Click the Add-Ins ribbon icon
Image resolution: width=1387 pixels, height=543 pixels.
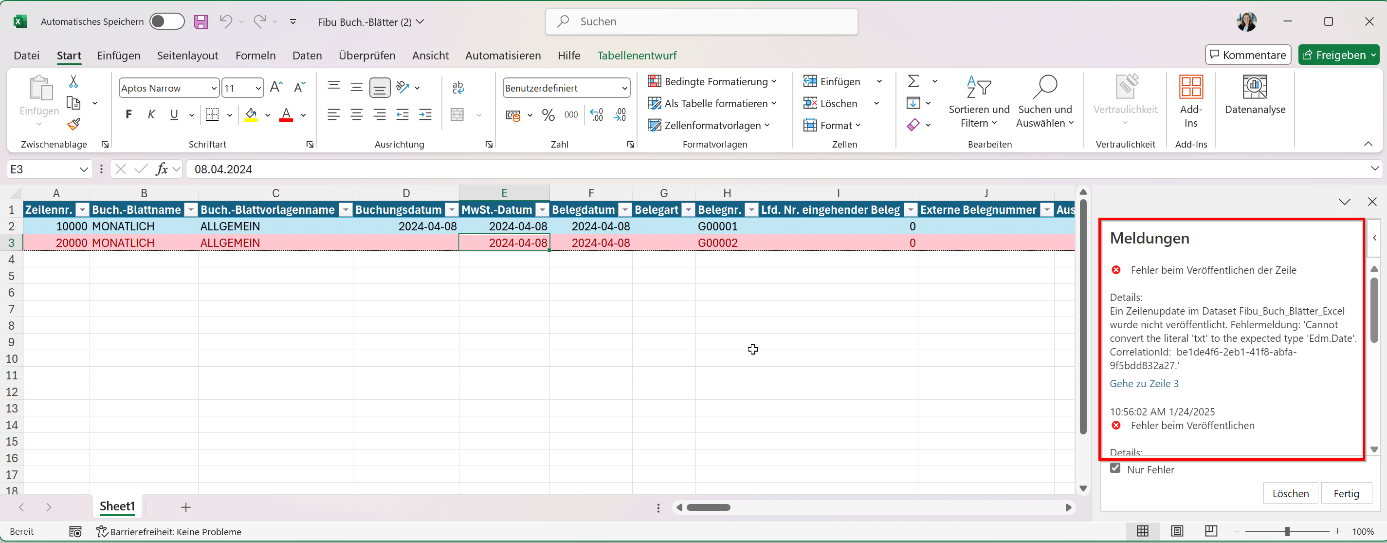[1190, 100]
